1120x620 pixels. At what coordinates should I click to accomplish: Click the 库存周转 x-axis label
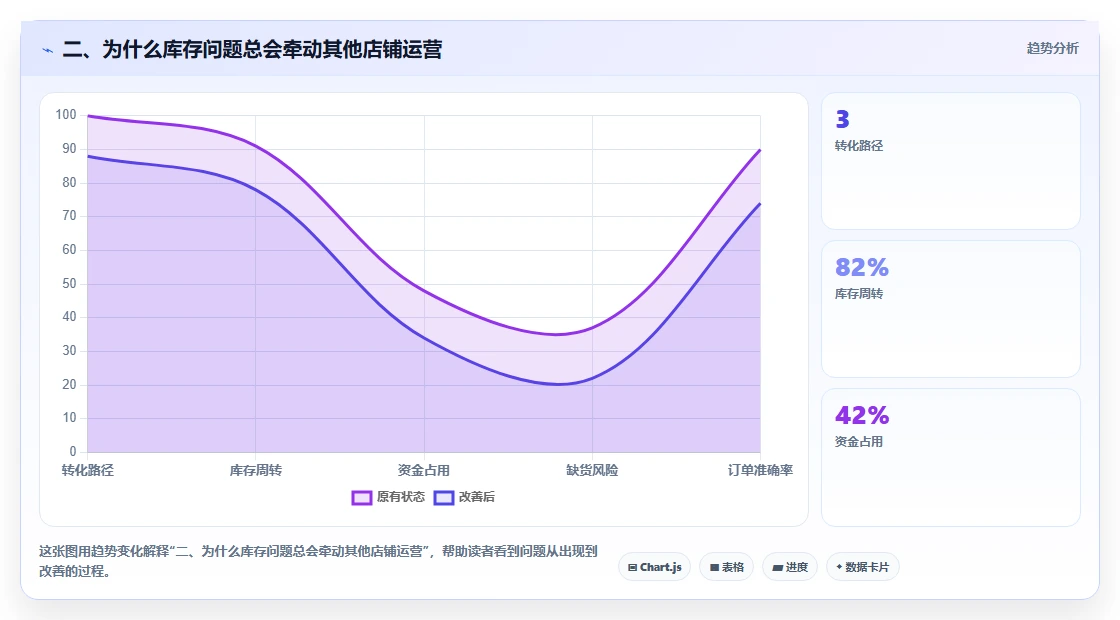[256, 470]
